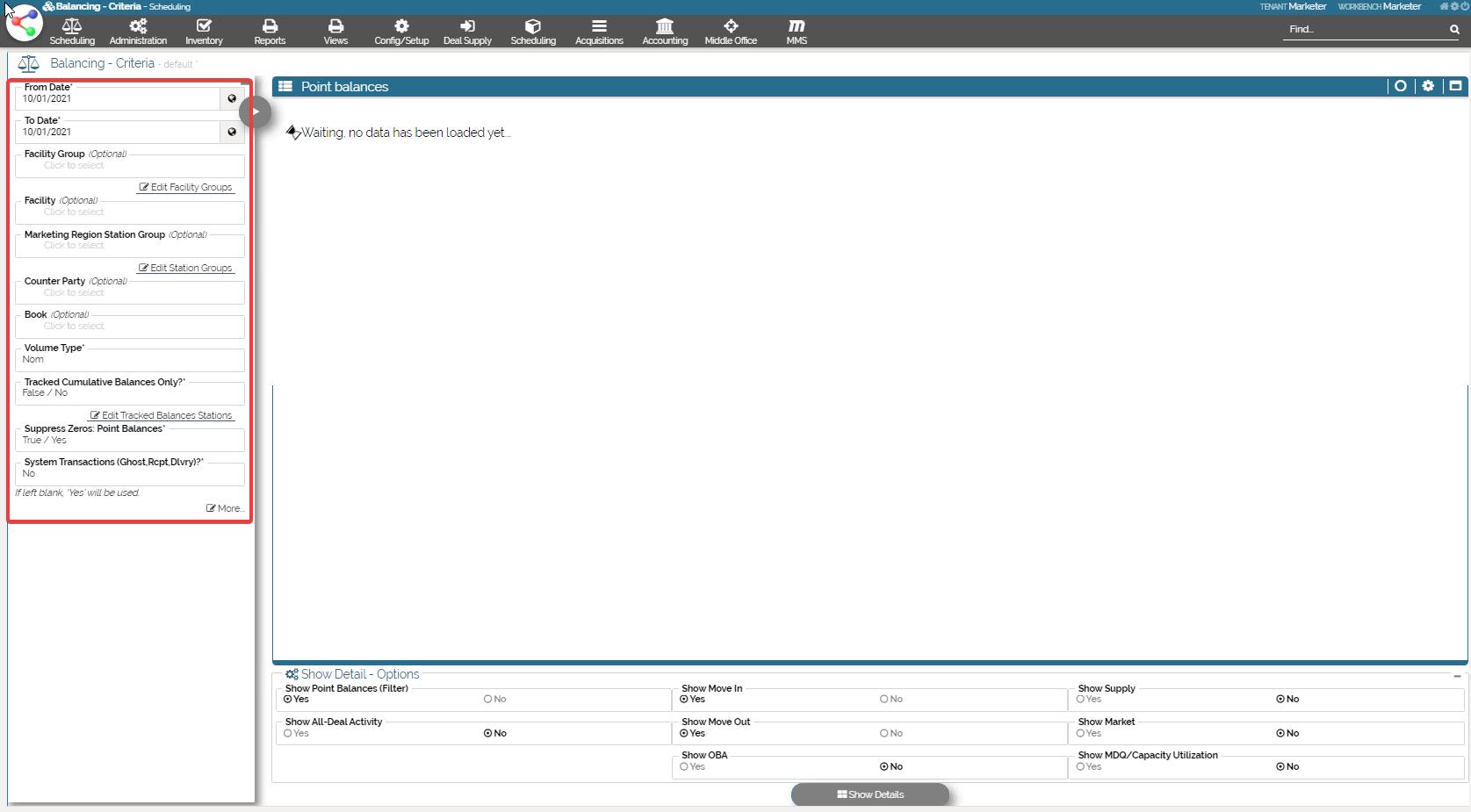Open the Facility Group selector

pyautogui.click(x=130, y=165)
